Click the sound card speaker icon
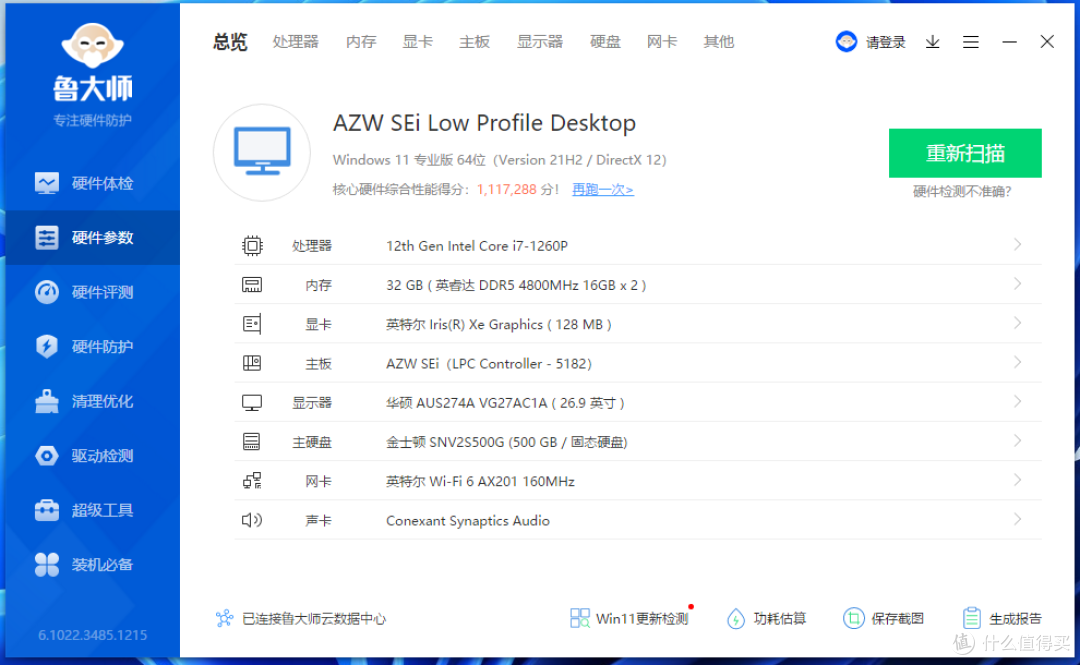Image resolution: width=1080 pixels, height=665 pixels. pos(252,520)
